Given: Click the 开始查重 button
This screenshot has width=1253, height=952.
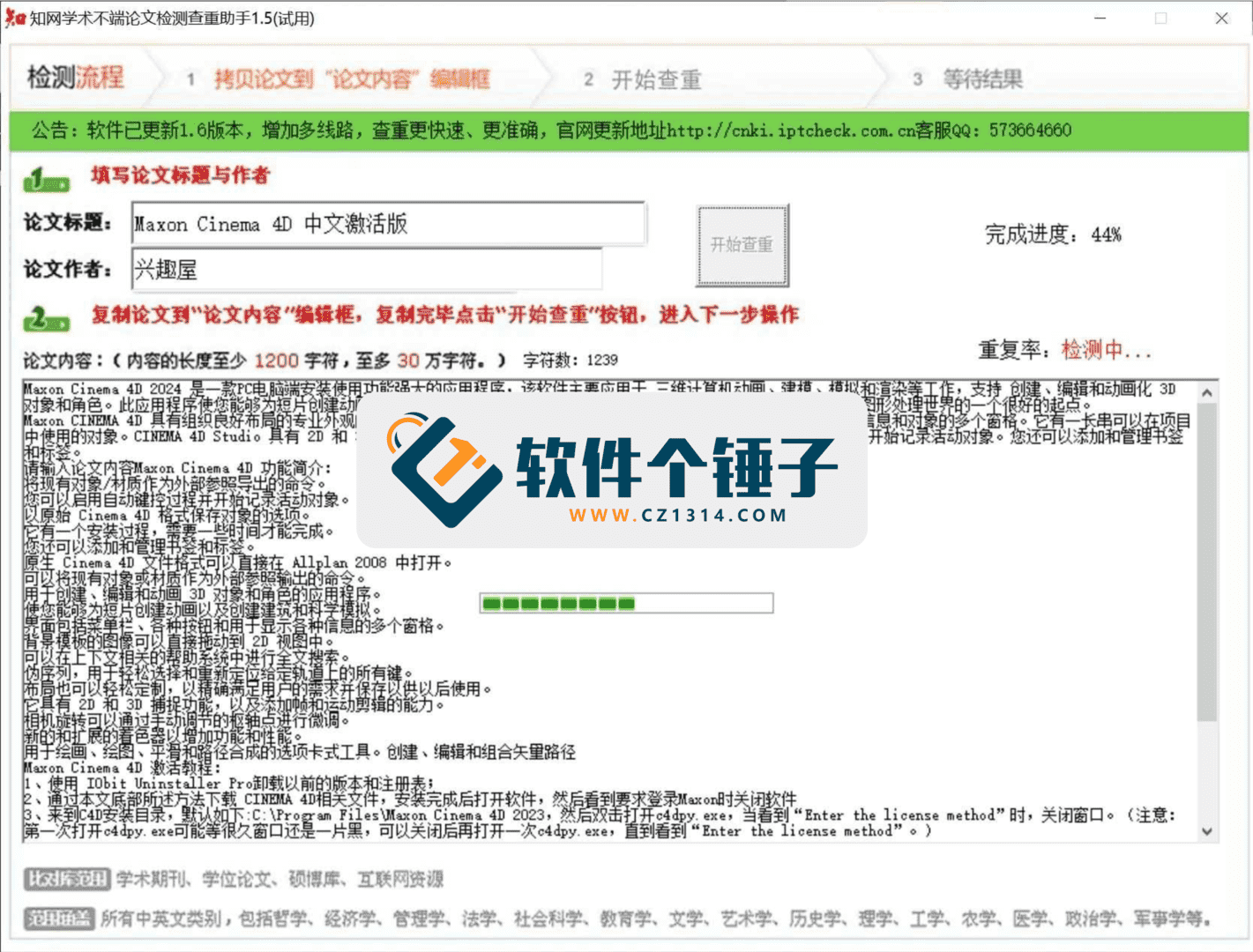Looking at the screenshot, I should pos(742,245).
